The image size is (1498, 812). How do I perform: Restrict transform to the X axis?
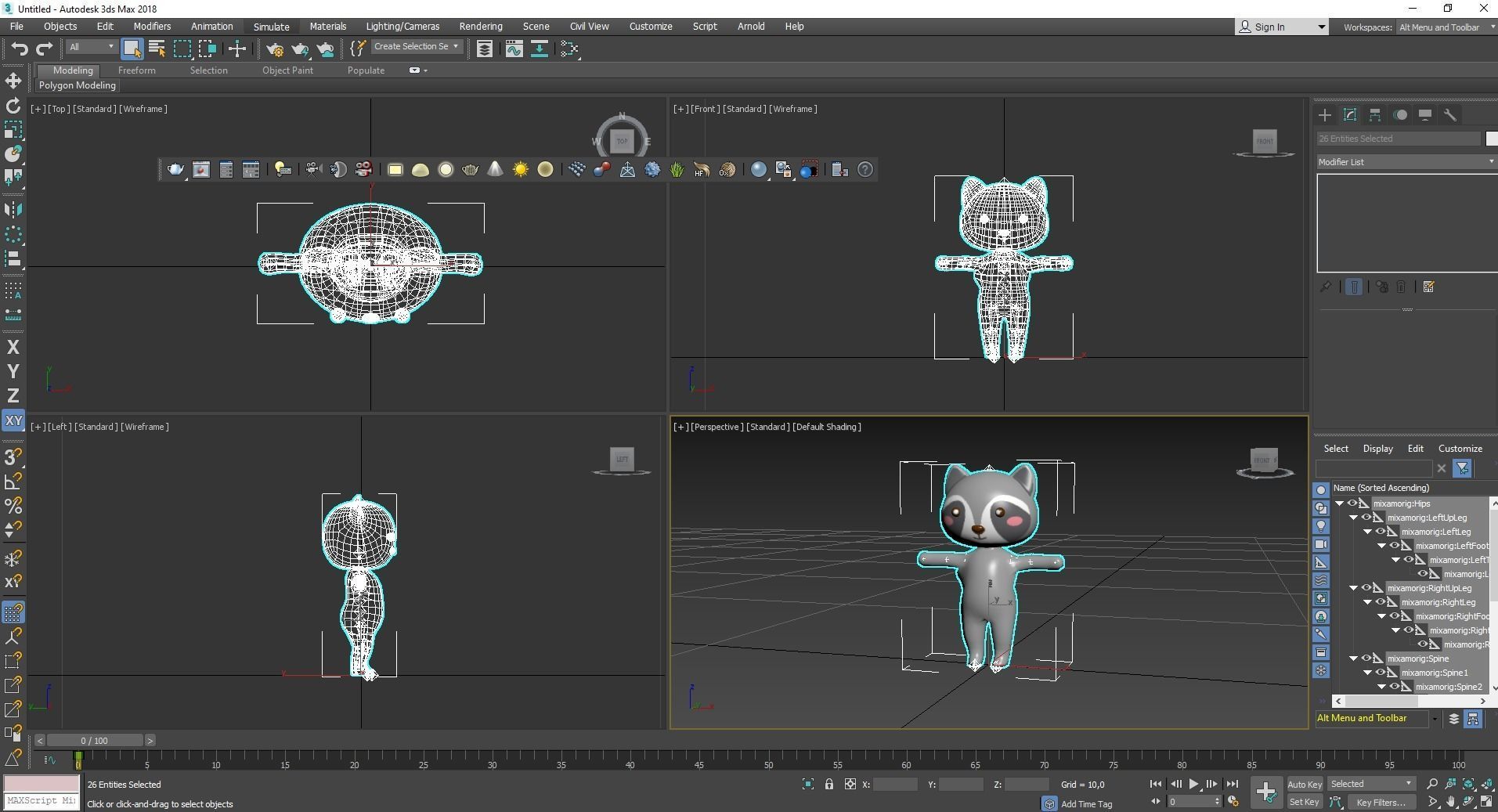tap(13, 347)
